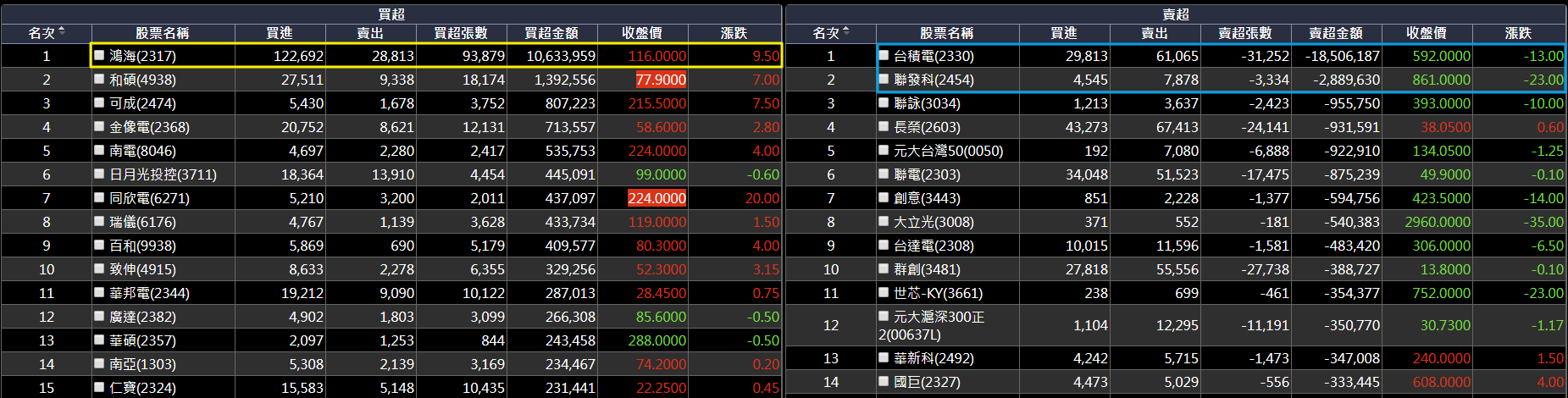The image size is (1568, 398).
Task: Click closing price 2960.0000 for 大立光
Action: pos(1438,222)
